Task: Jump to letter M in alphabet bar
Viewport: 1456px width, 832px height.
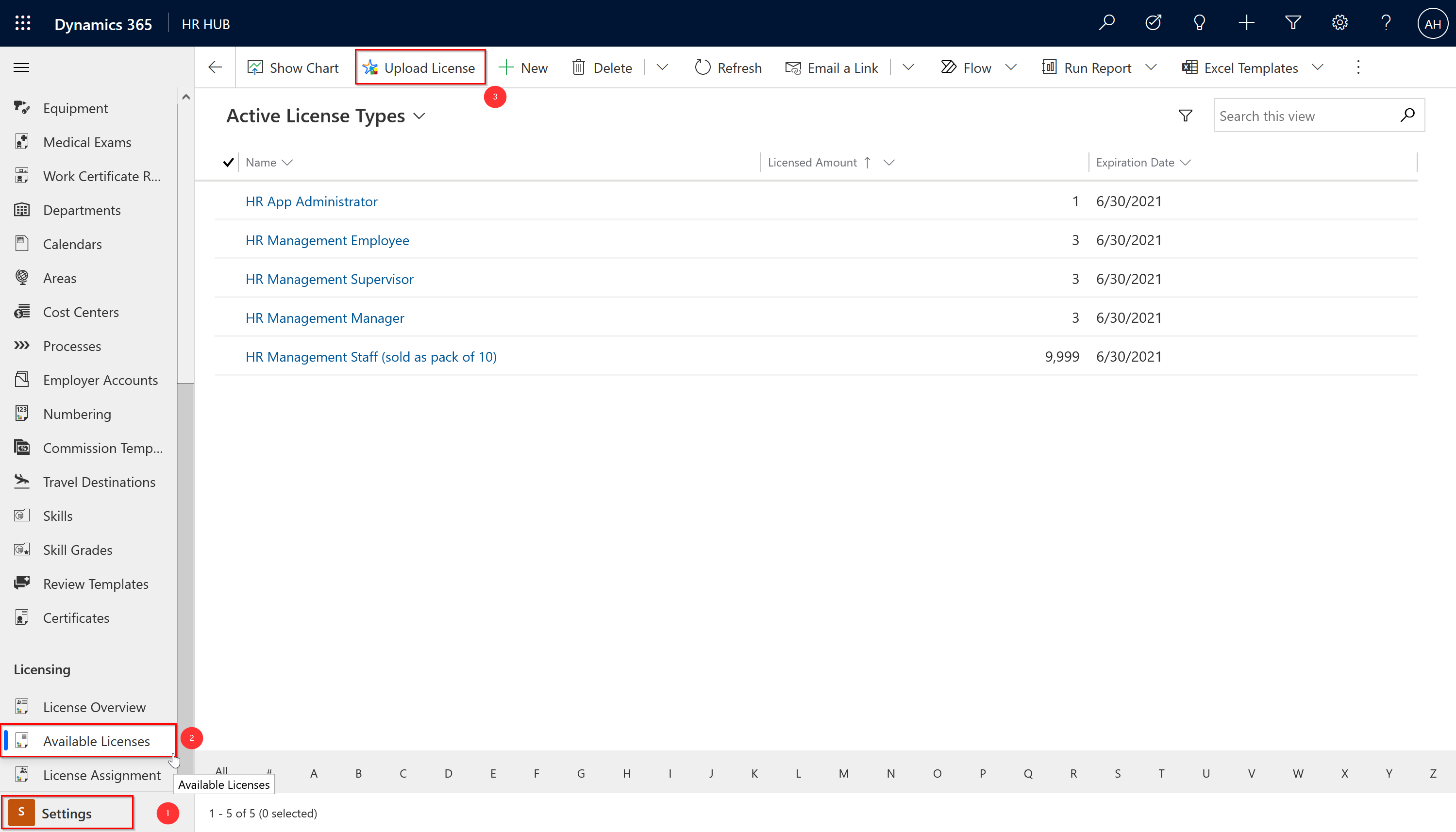Action: [843, 774]
